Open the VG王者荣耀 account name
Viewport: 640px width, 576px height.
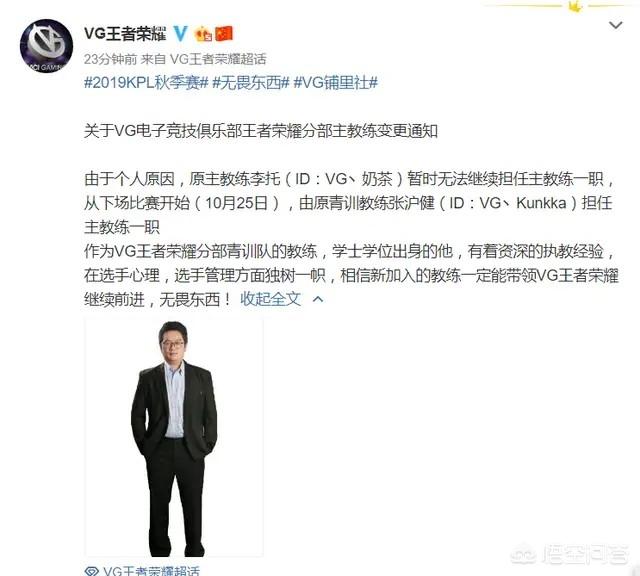click(x=125, y=33)
